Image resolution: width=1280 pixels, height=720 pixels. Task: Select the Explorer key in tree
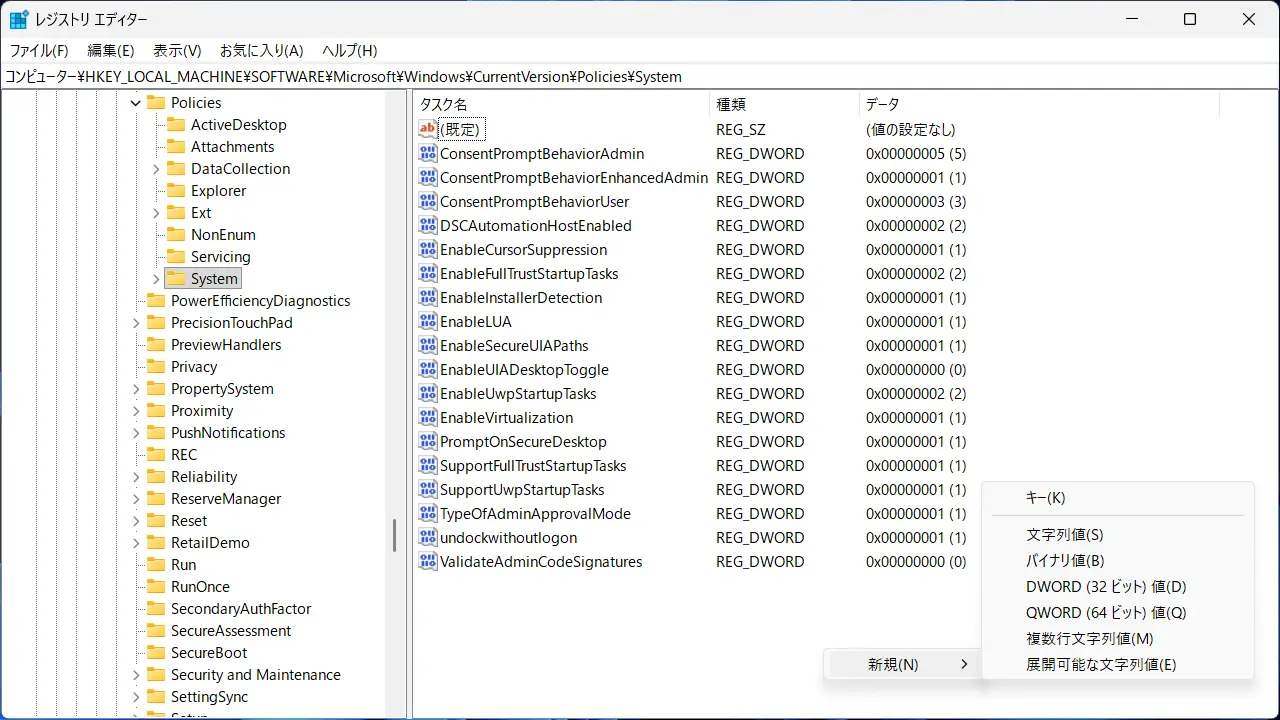point(218,190)
